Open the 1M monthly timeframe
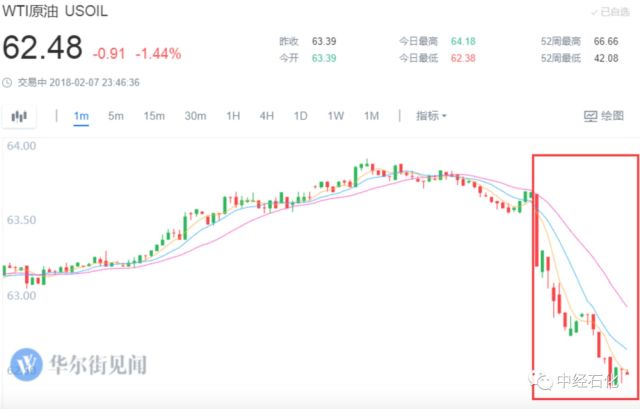Screen dimensions: 640x409 click(371, 116)
